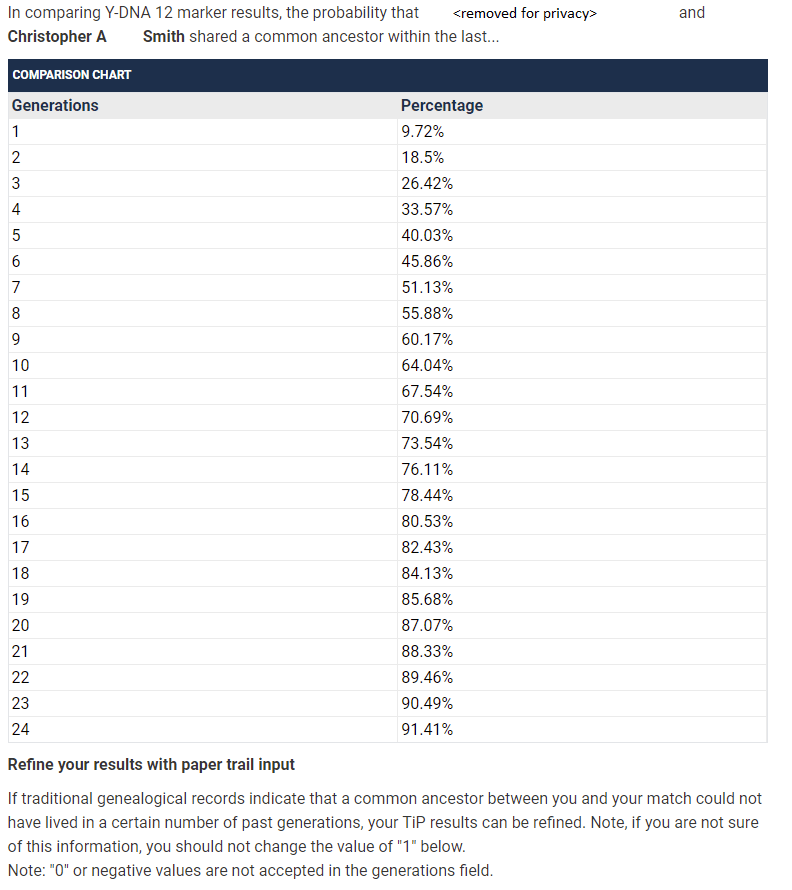Click generation number 13 row label

pyautogui.click(x=20, y=443)
